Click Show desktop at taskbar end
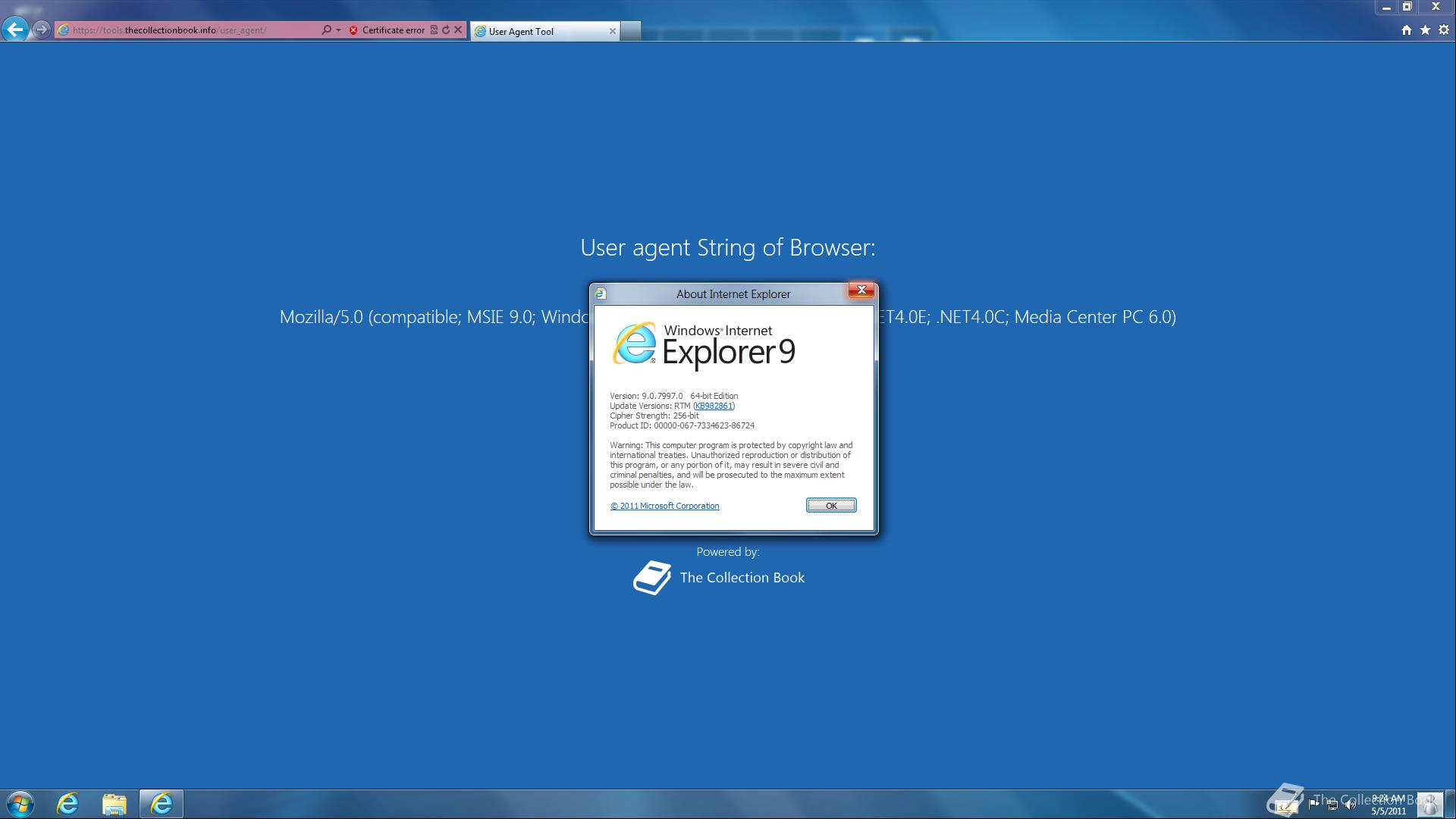The height and width of the screenshot is (819, 1456). [1450, 805]
